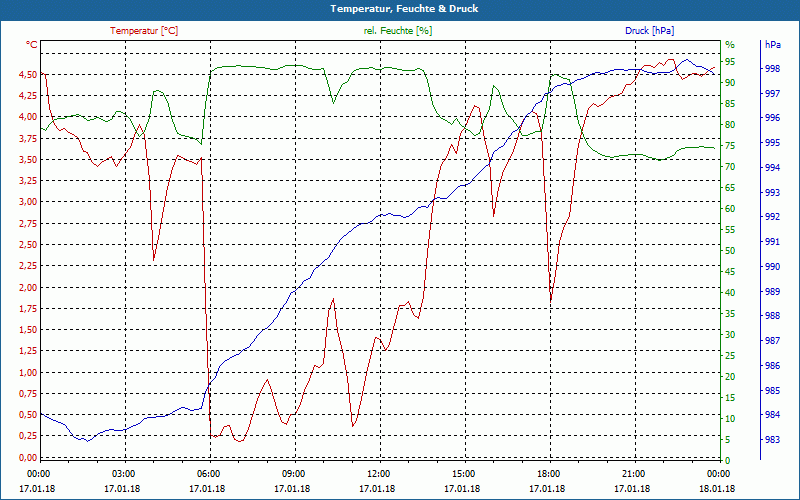Click the '0,00' temperature axis value
Image resolution: width=800 pixels, height=500 pixels.
pos(28,458)
